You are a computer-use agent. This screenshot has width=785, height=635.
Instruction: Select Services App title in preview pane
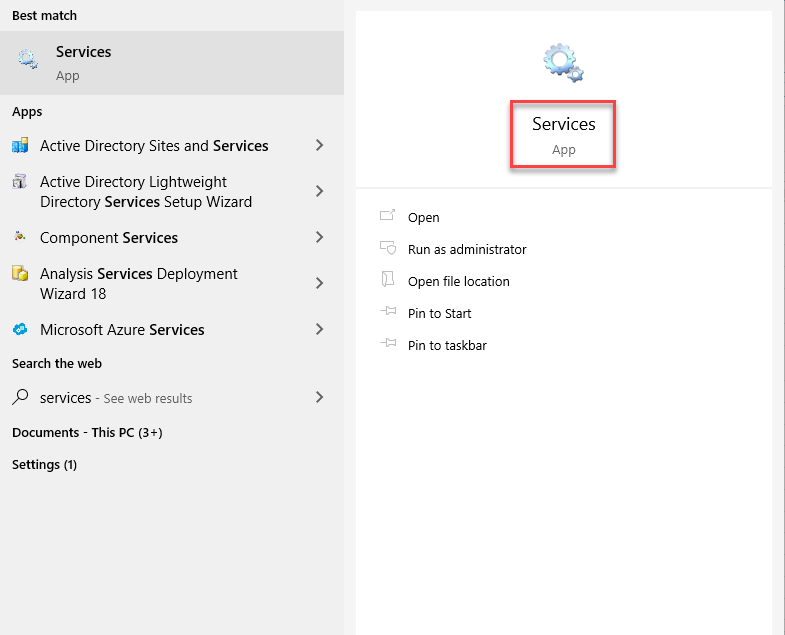pos(563,135)
